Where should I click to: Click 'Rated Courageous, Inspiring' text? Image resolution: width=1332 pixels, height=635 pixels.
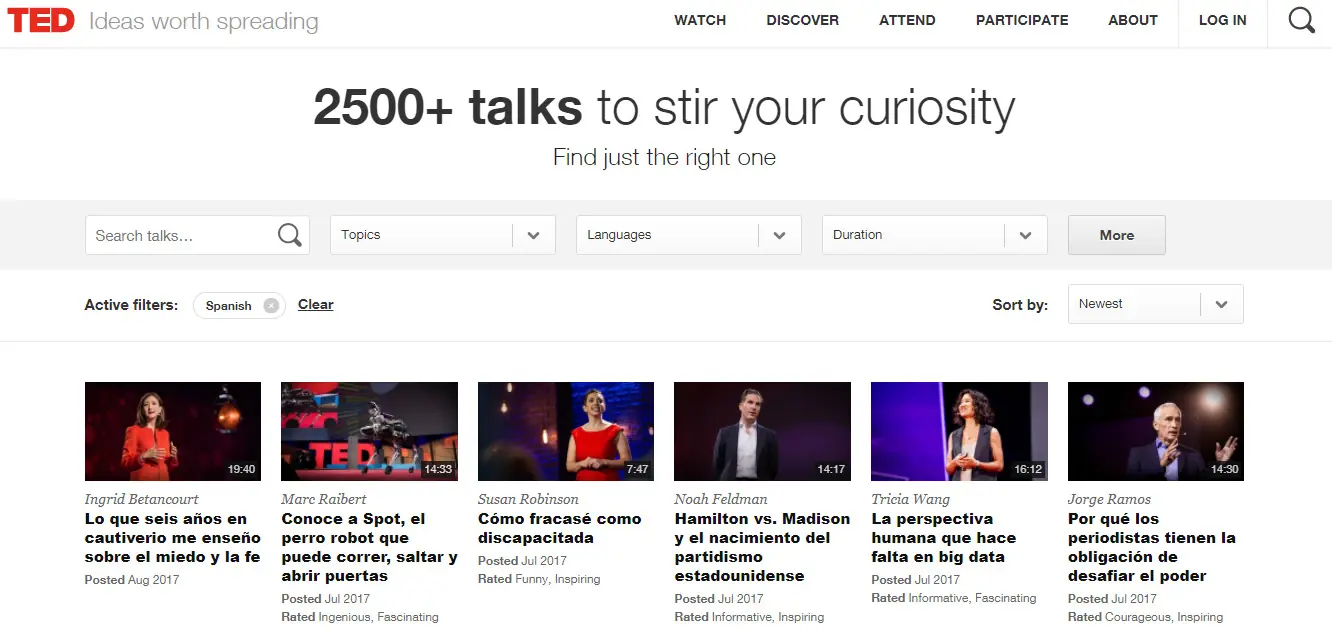pos(1145,618)
